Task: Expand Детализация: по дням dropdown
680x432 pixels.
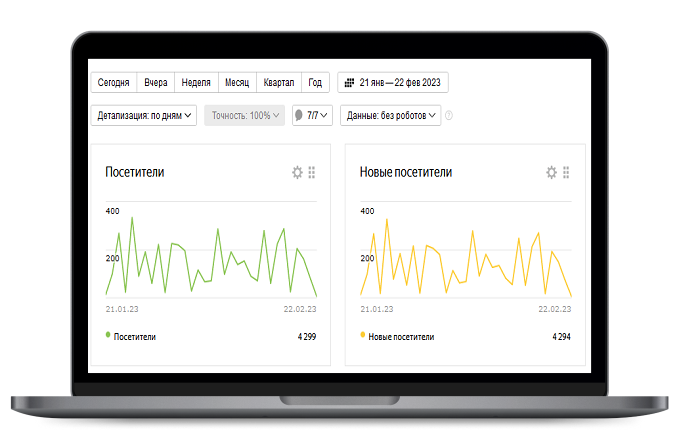Action: (144, 115)
